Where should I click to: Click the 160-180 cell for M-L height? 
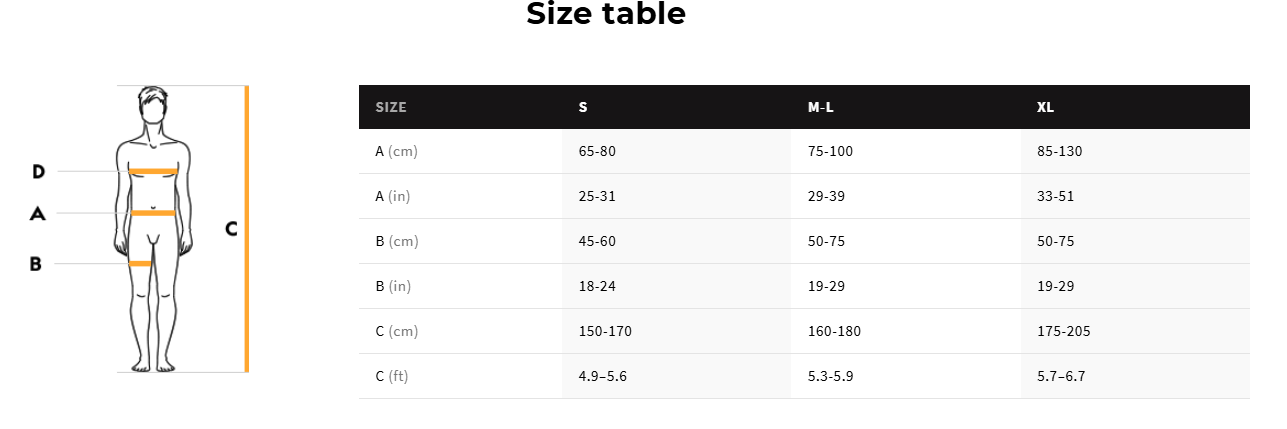pyautogui.click(x=834, y=331)
